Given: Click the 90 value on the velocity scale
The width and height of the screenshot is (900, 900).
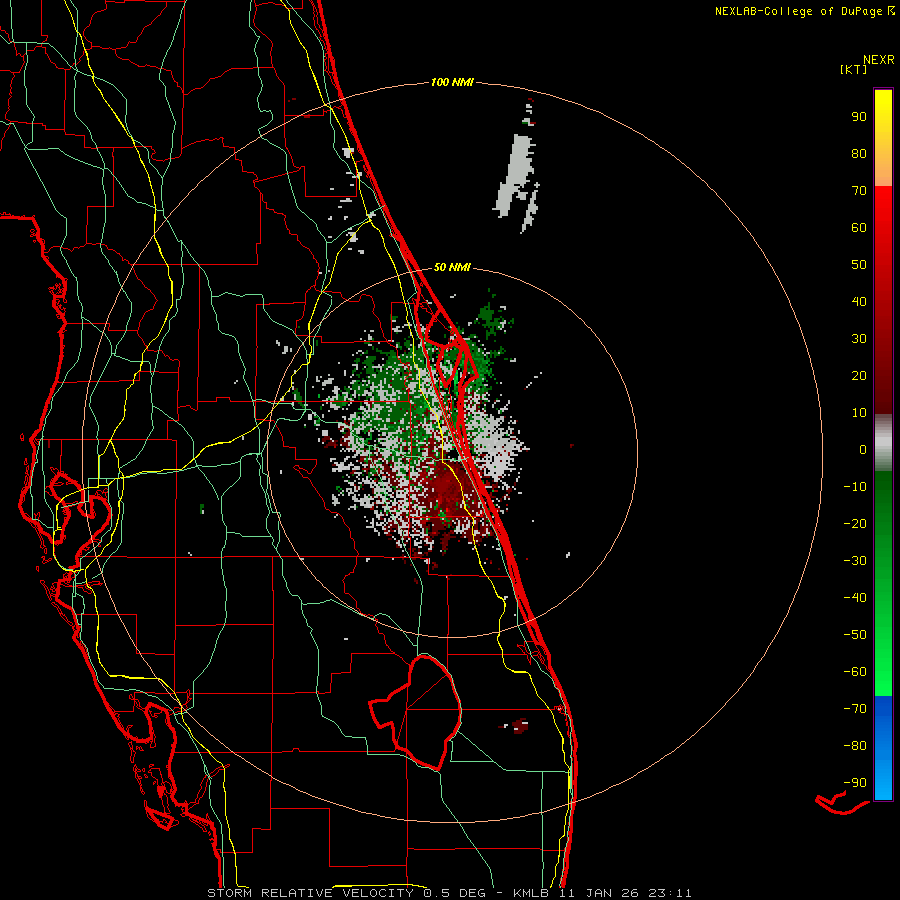Looking at the screenshot, I should 859,117.
